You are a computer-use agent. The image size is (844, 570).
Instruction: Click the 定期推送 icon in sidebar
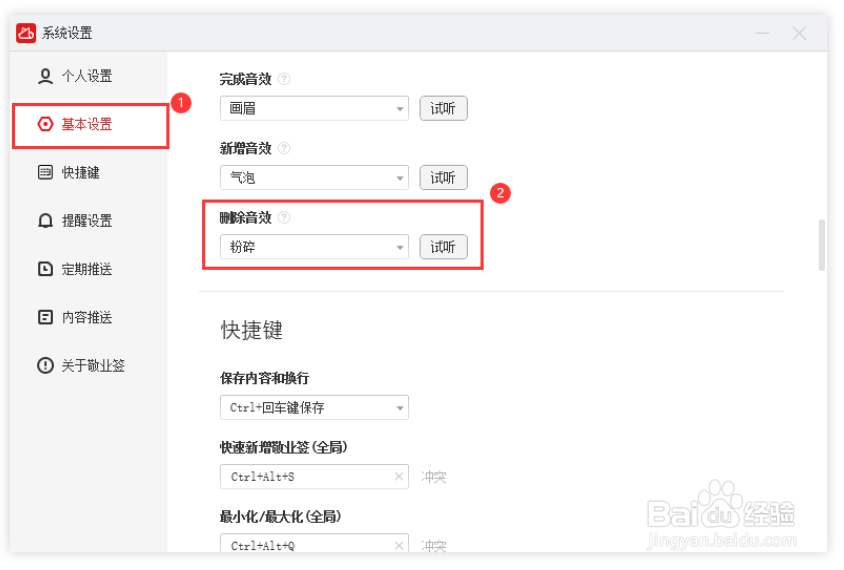(x=45, y=269)
